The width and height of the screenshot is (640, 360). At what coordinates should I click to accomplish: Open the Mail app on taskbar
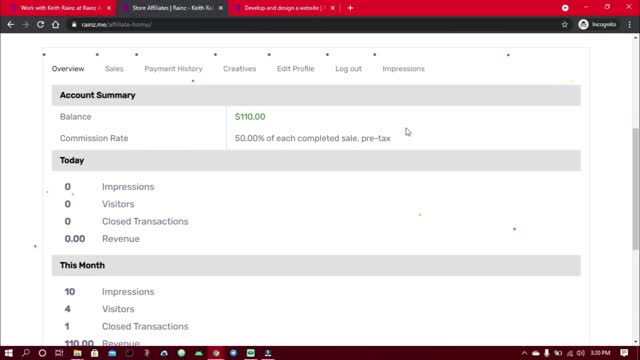pyautogui.click(x=112, y=353)
